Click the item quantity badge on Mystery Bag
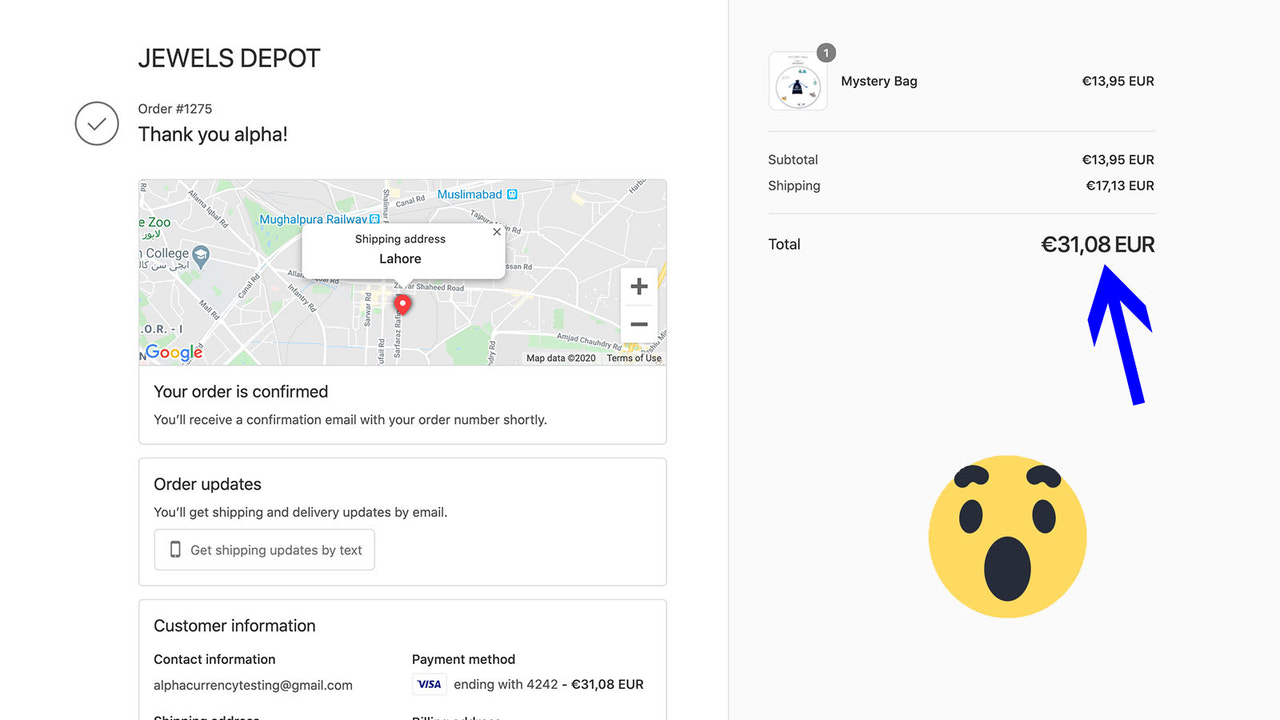Image resolution: width=1280 pixels, height=720 pixels. click(825, 52)
